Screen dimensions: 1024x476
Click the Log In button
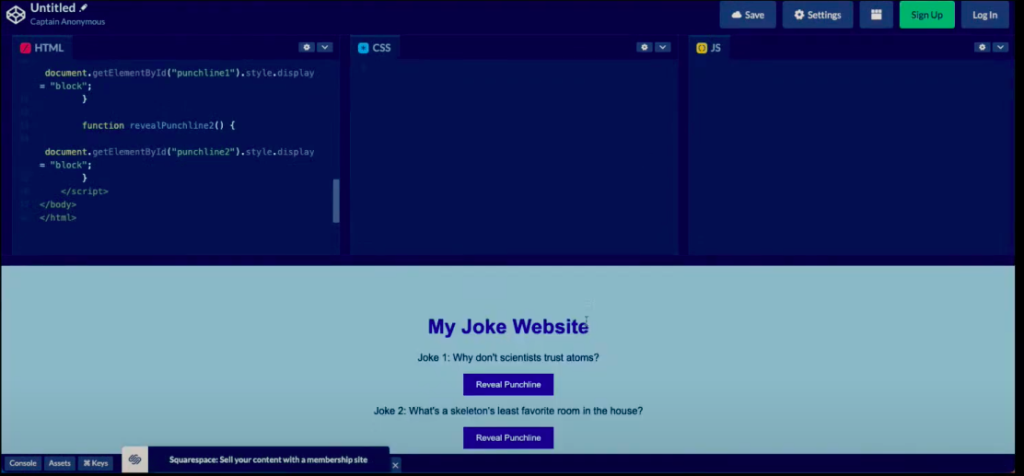coord(985,15)
